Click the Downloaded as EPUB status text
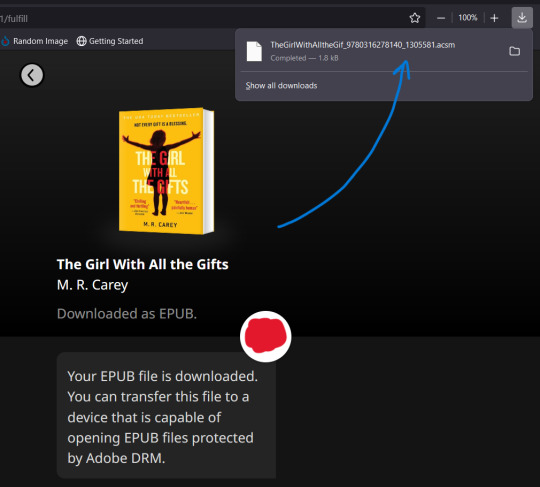 coord(127,314)
